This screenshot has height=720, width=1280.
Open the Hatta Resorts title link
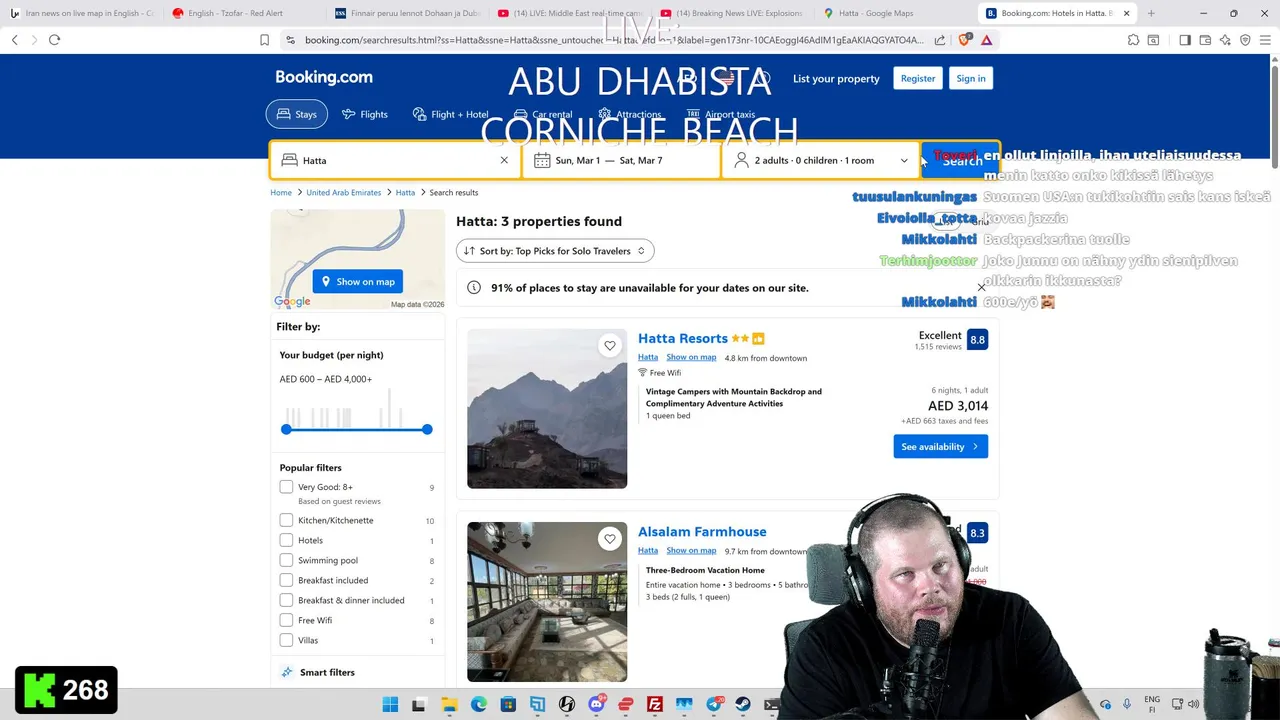(683, 339)
